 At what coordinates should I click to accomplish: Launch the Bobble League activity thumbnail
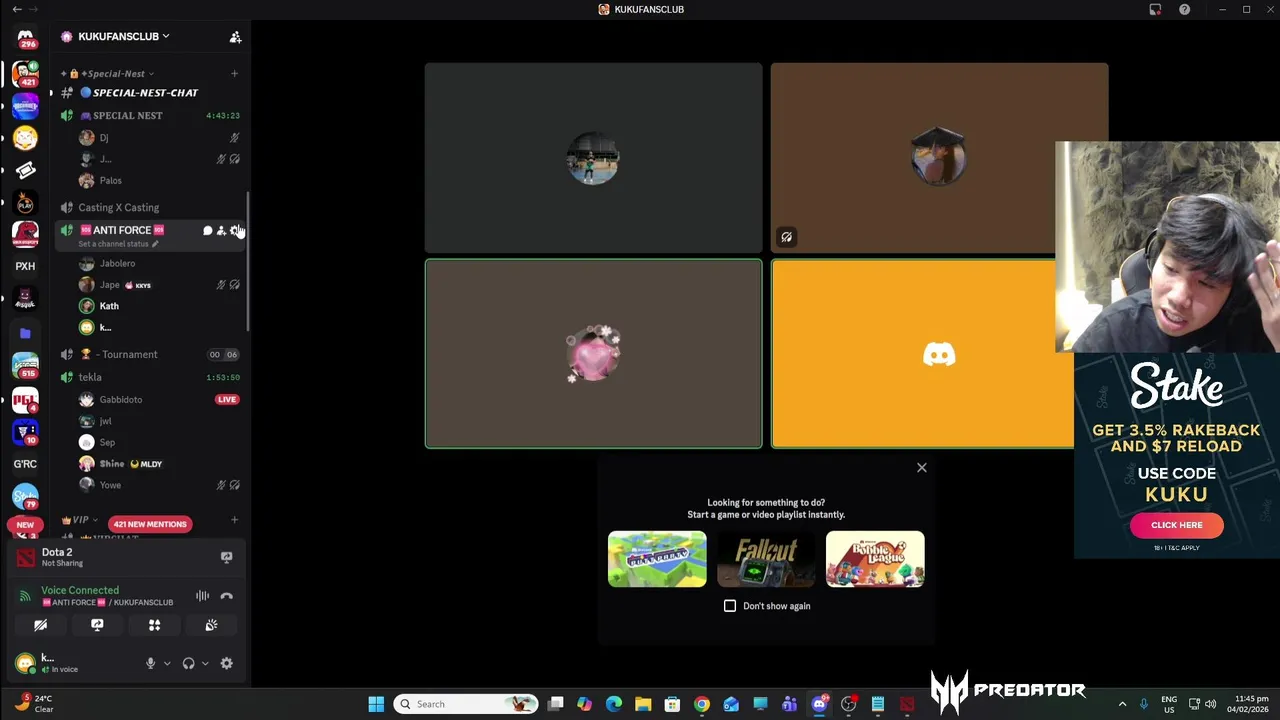tap(875, 559)
